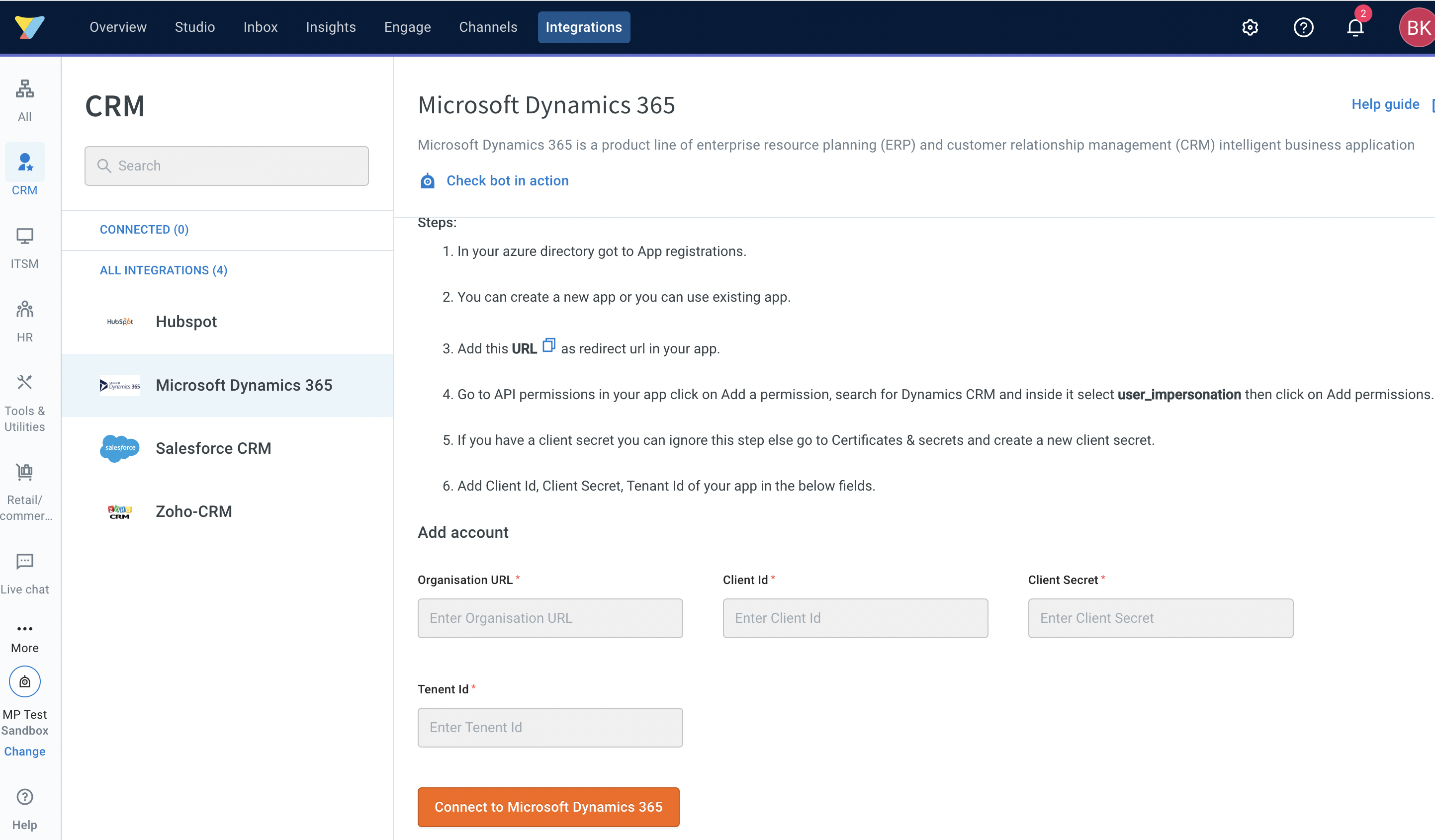Click the Yellow.ai logo icon
Screen dimensions: 1435x840
pos(29,27)
